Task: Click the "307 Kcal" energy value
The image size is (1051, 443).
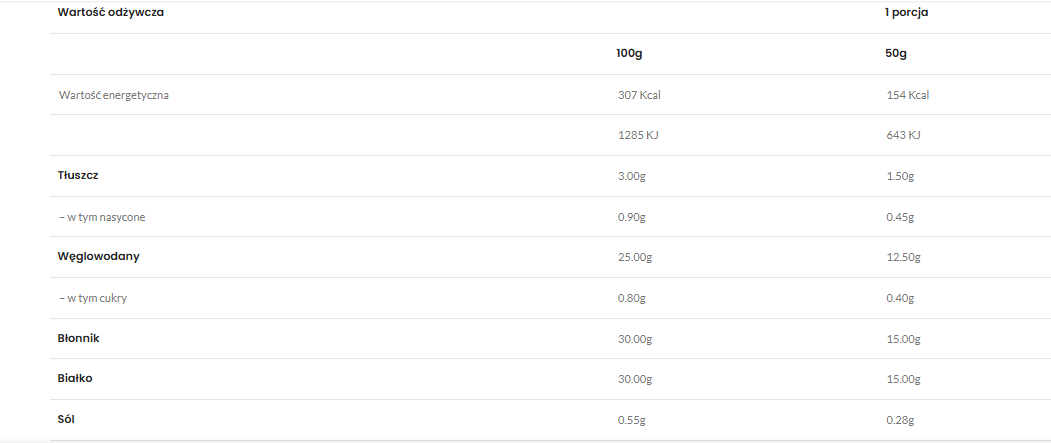Action: click(x=639, y=95)
